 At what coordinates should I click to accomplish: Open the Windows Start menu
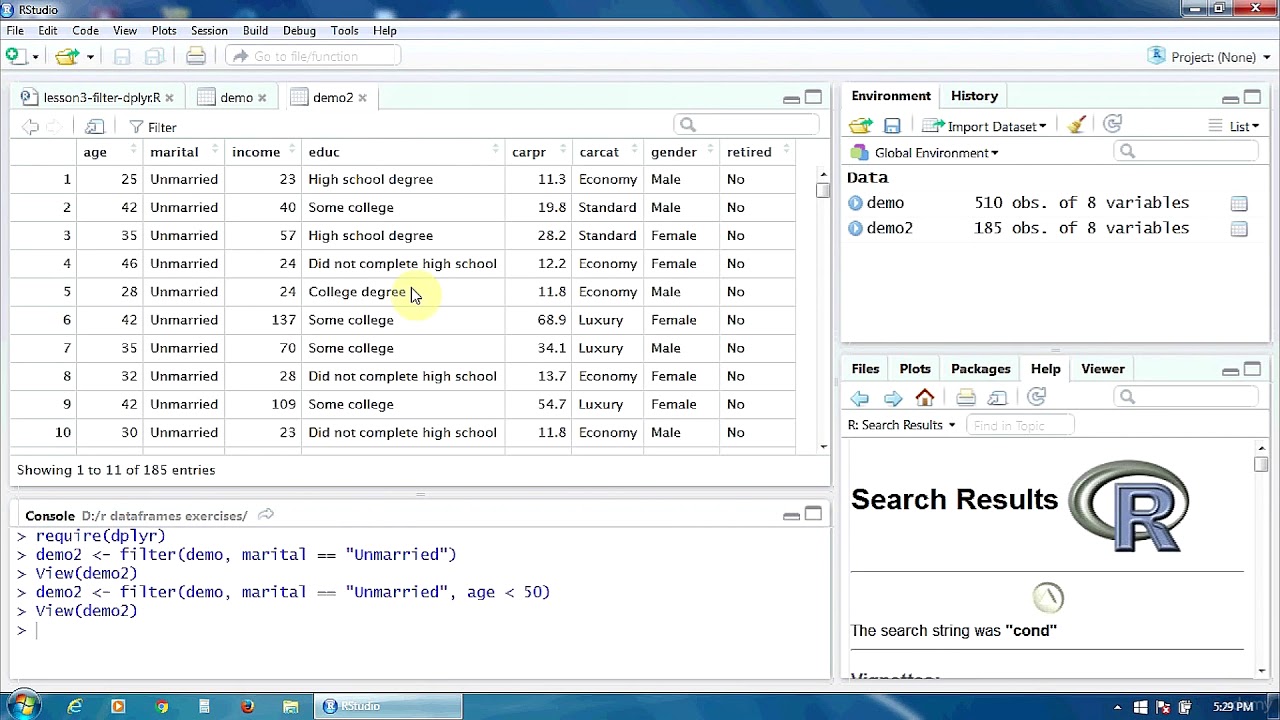(x=22, y=705)
